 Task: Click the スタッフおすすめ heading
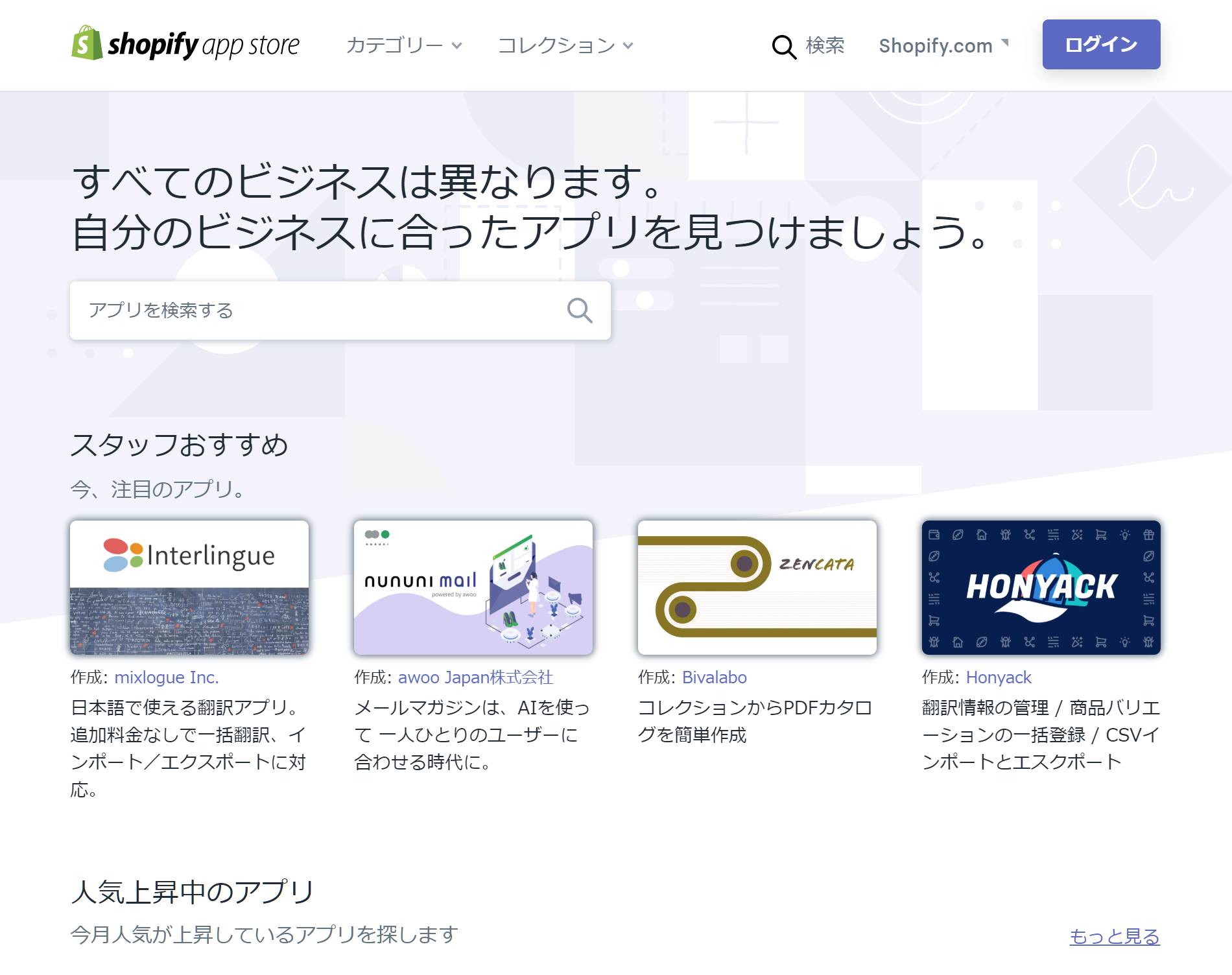pyautogui.click(x=179, y=445)
